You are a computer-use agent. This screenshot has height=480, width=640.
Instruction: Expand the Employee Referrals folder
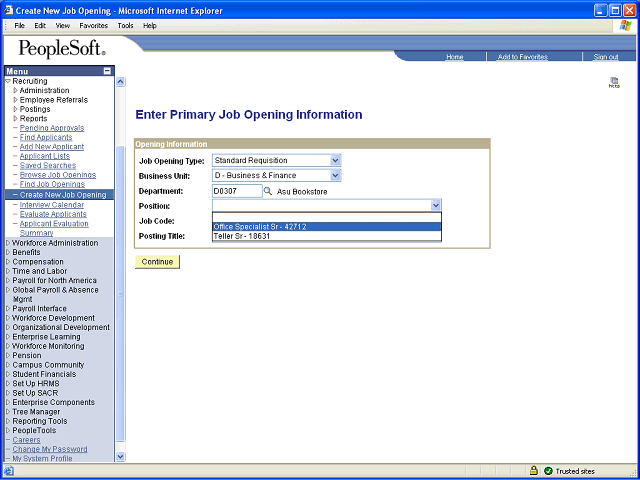16,100
